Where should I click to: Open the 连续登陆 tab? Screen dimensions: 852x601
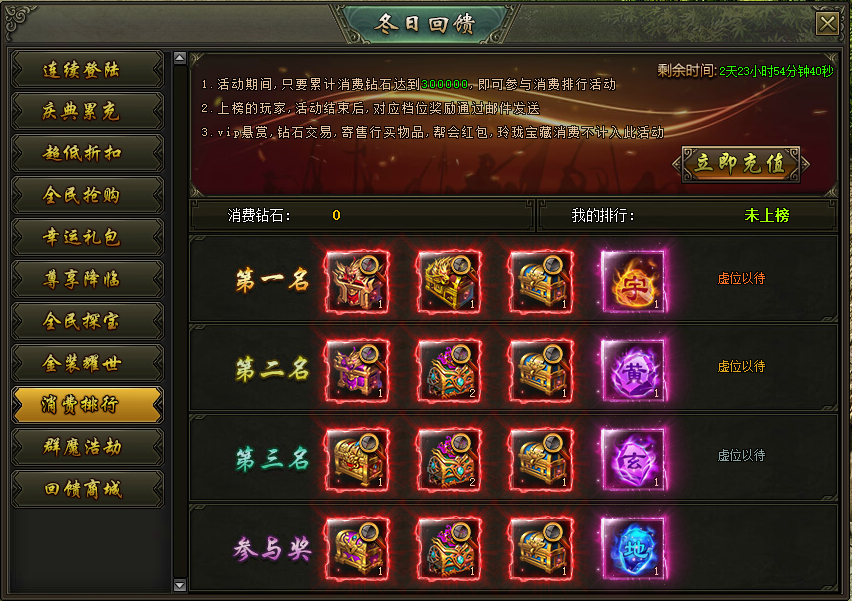click(x=87, y=70)
